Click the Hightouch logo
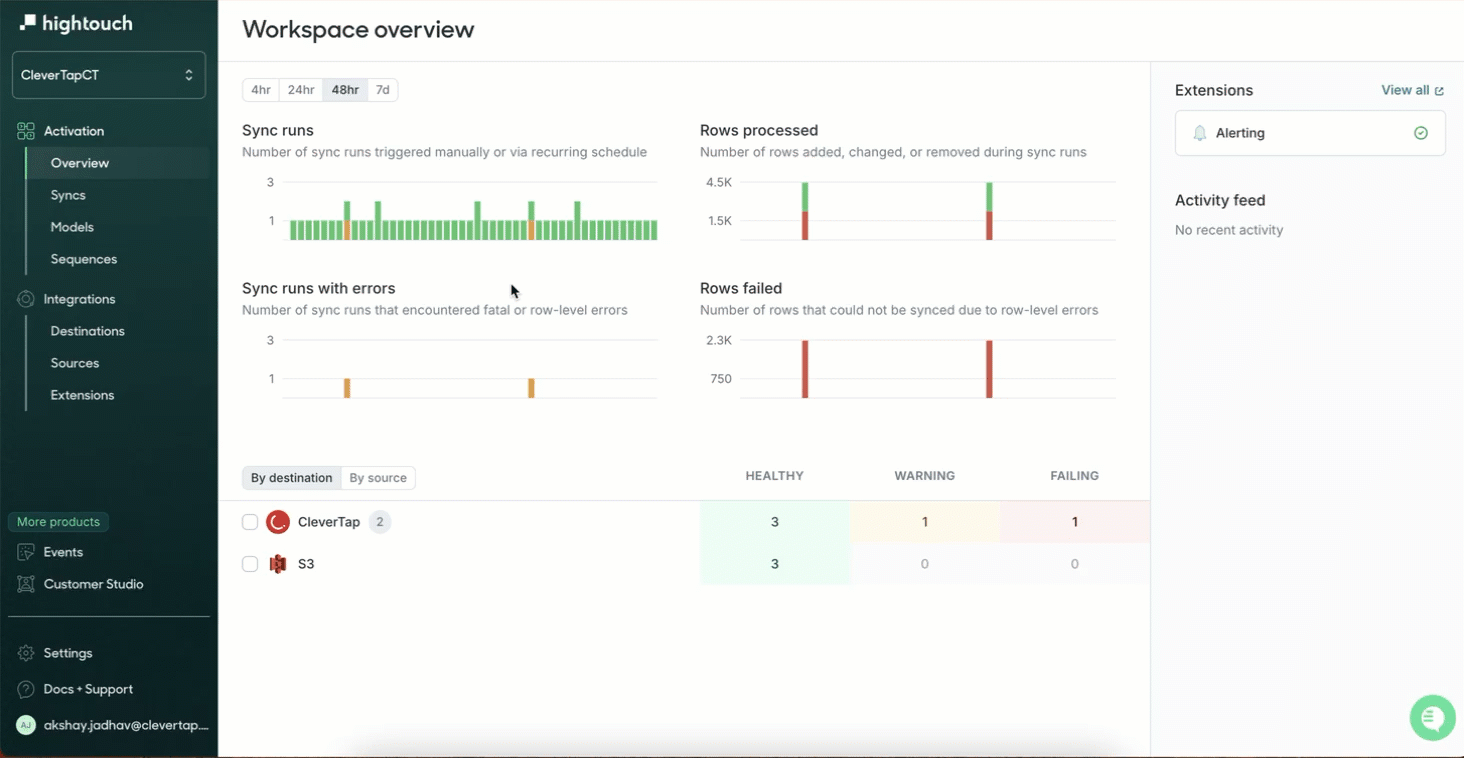Screen dimensions: 1464x758 [76, 23]
